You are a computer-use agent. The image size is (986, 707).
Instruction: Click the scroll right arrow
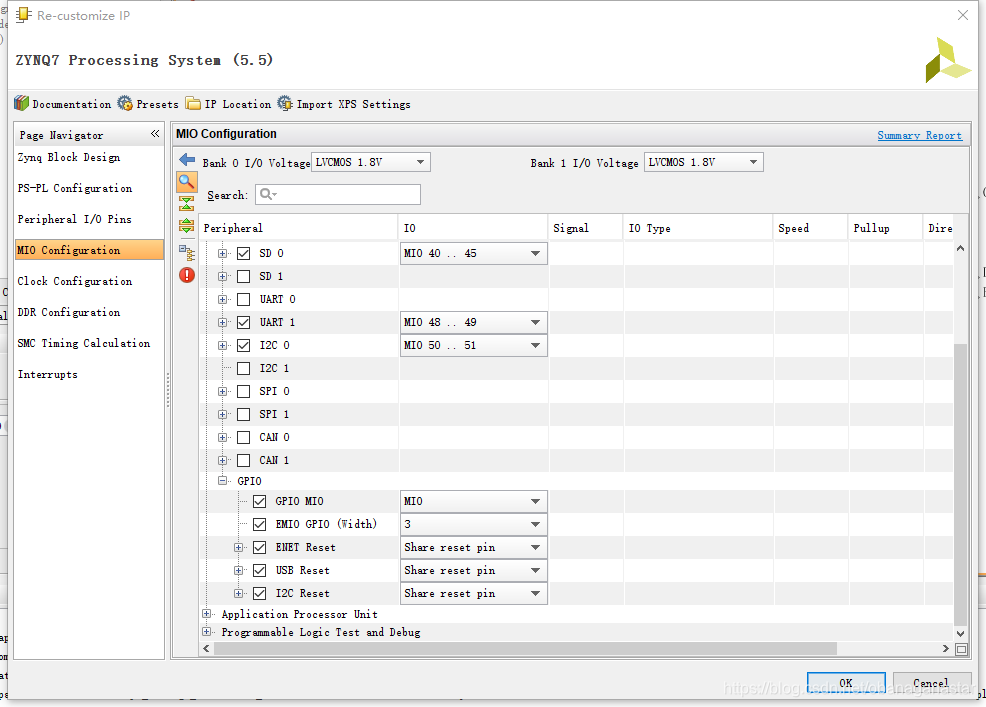[x=945, y=649]
